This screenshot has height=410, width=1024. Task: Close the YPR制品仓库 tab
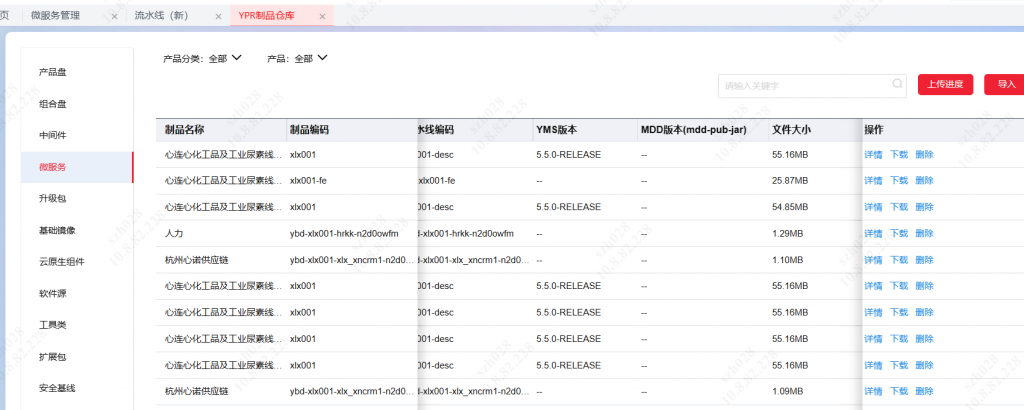[321, 16]
